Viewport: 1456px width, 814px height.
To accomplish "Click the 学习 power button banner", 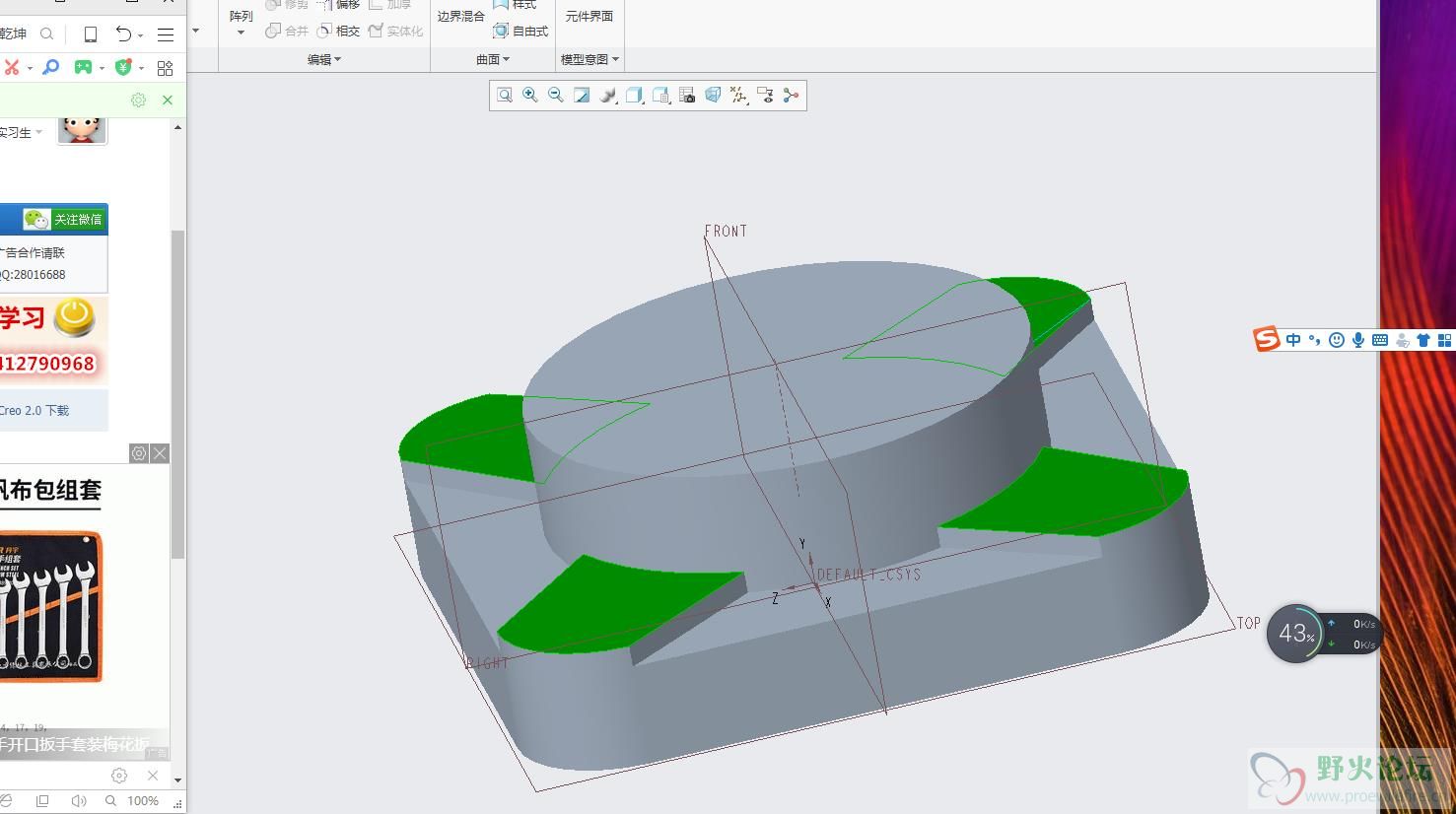I will pyautogui.click(x=53, y=341).
